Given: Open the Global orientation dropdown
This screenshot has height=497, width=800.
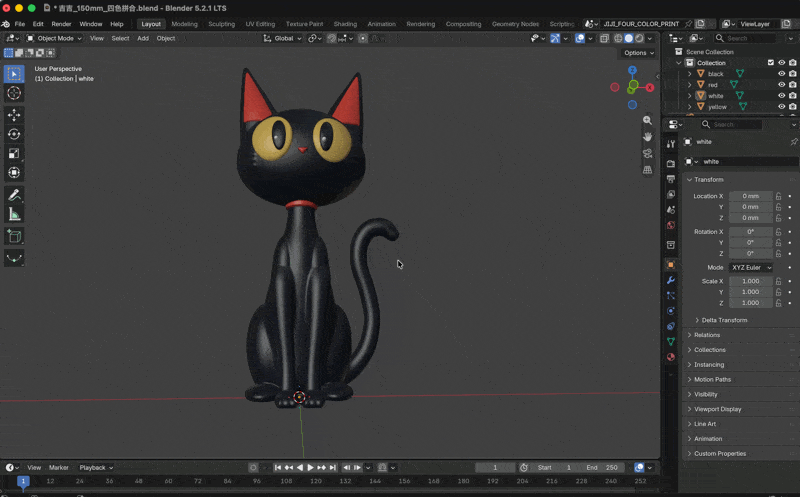Looking at the screenshot, I should (x=282, y=38).
